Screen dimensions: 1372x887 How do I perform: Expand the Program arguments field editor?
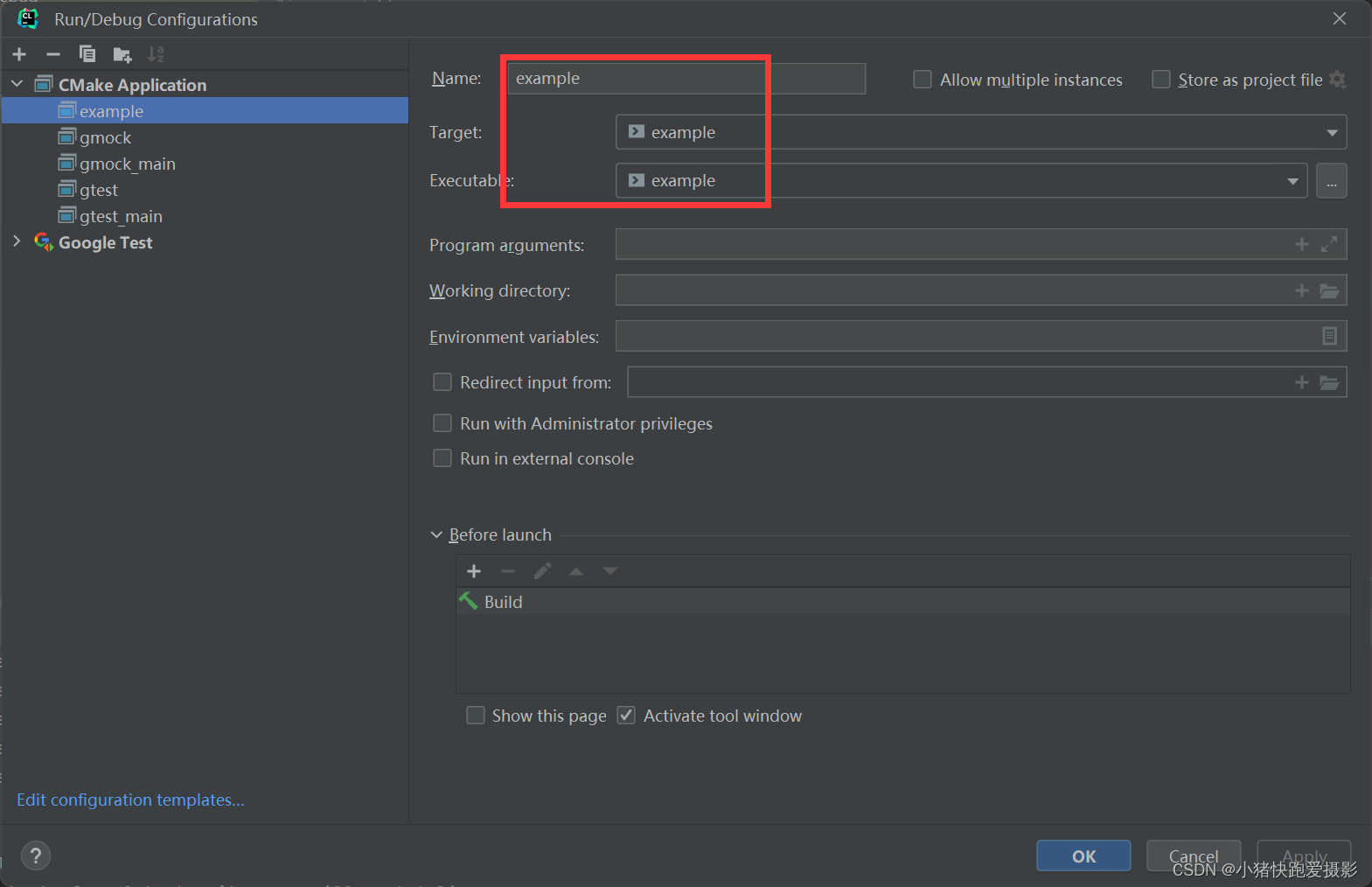click(x=1329, y=244)
